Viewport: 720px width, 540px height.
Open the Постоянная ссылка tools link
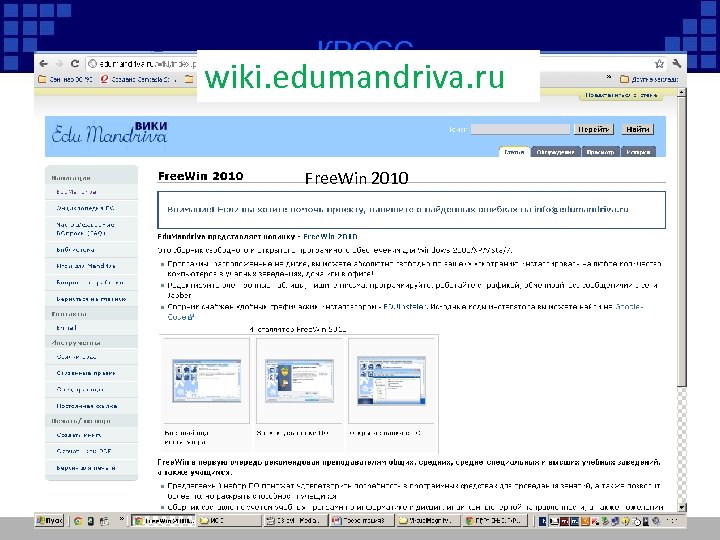[86, 406]
